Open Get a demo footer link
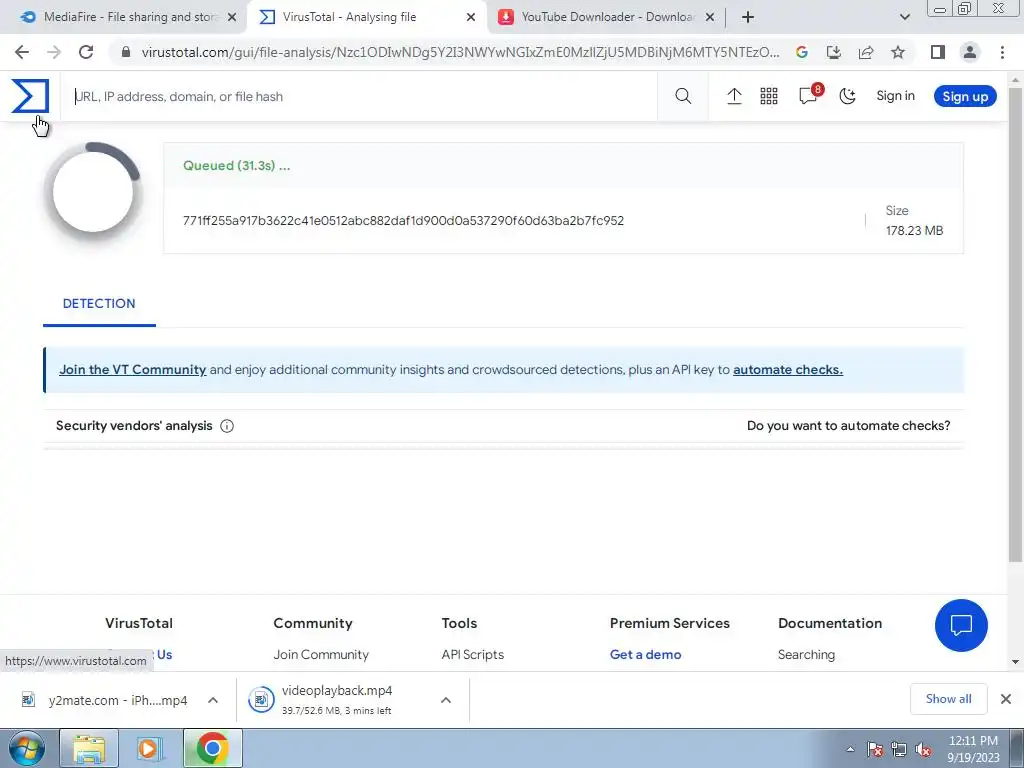 tap(645, 654)
